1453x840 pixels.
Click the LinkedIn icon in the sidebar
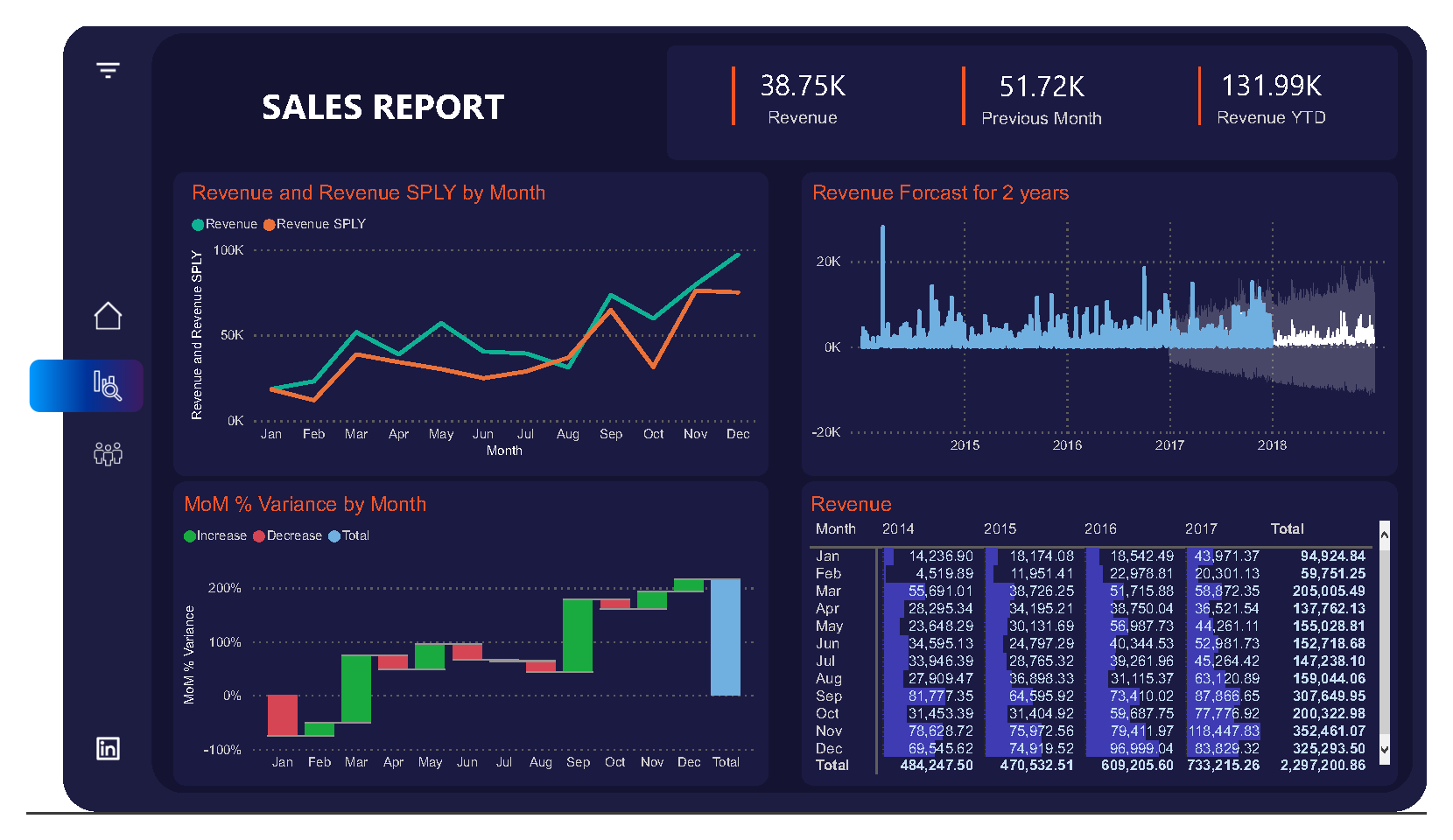click(107, 749)
